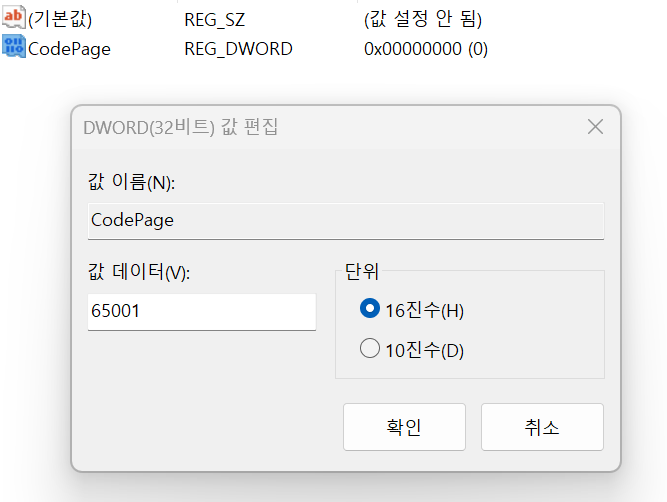
Task: Click the 값 데이터(V): label
Action: (139, 272)
